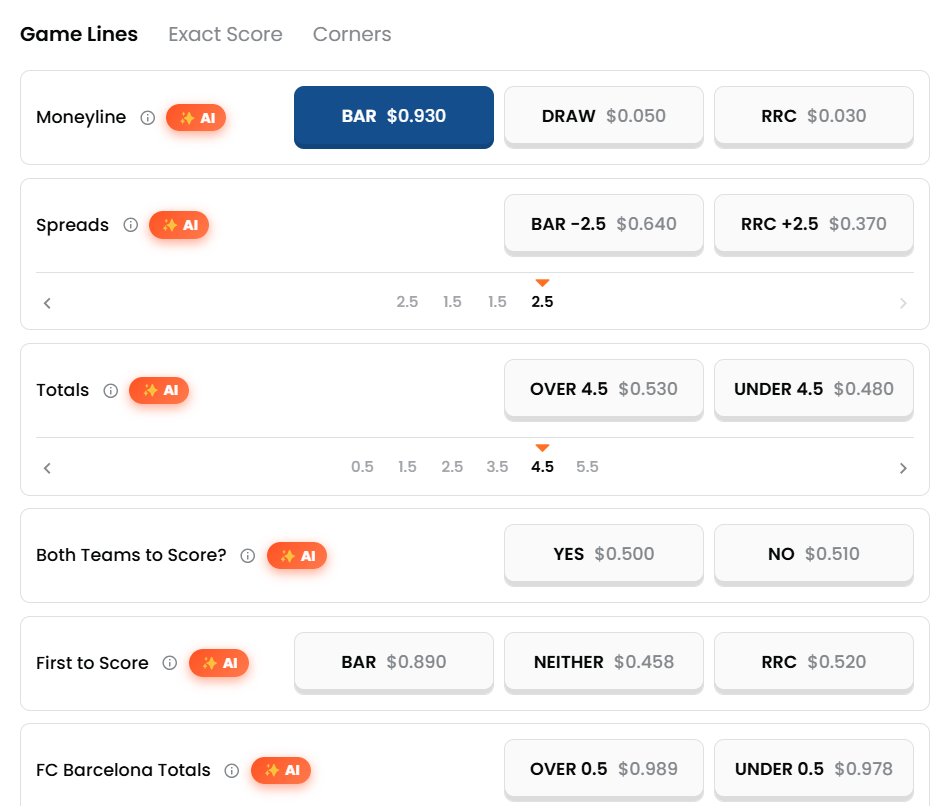This screenshot has width=940, height=806.
Task: Click Both Teams to Score info icon
Action: click(248, 556)
